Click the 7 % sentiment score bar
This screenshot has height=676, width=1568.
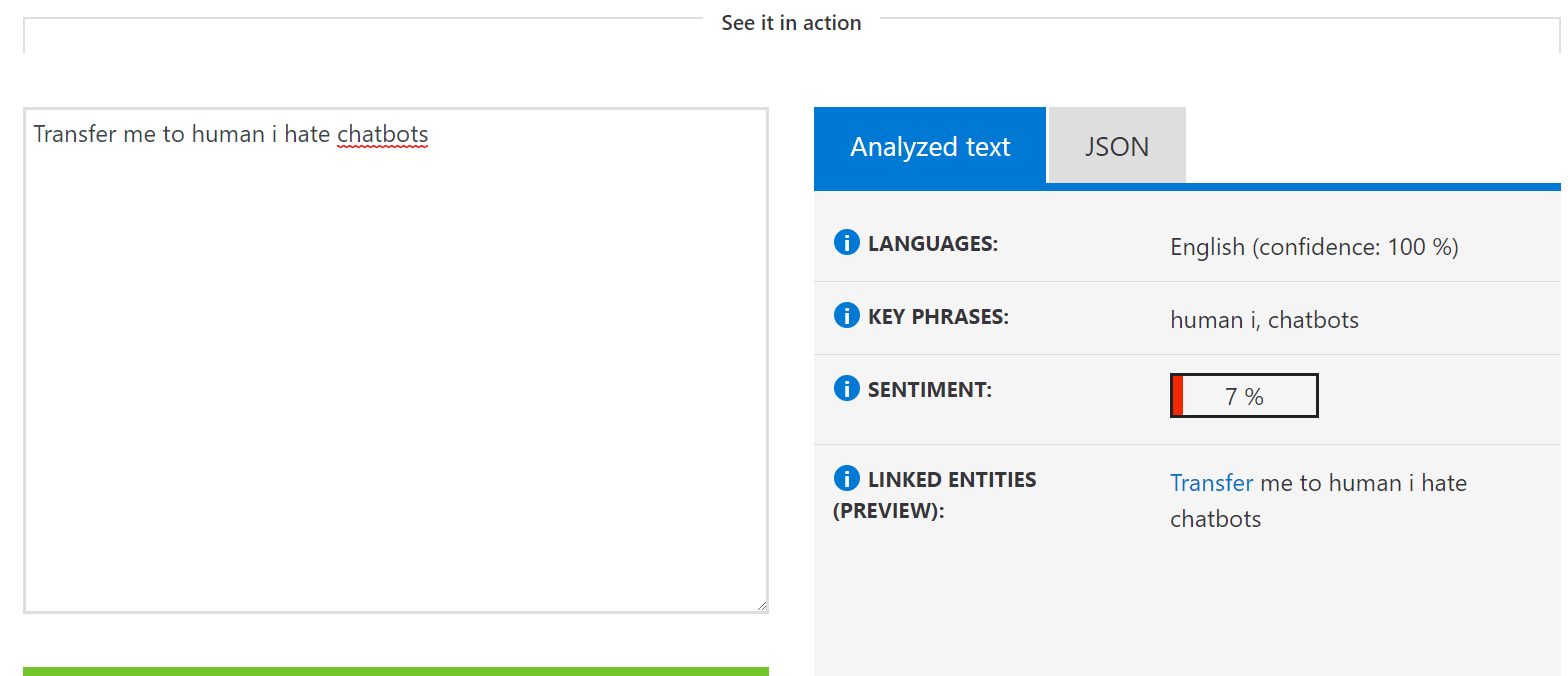(x=1244, y=396)
